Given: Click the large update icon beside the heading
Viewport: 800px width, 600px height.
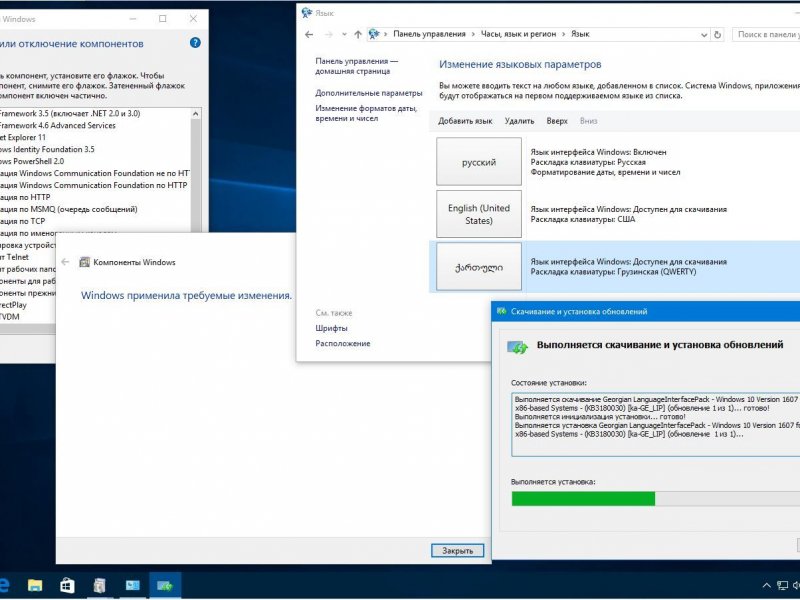Looking at the screenshot, I should point(517,347).
